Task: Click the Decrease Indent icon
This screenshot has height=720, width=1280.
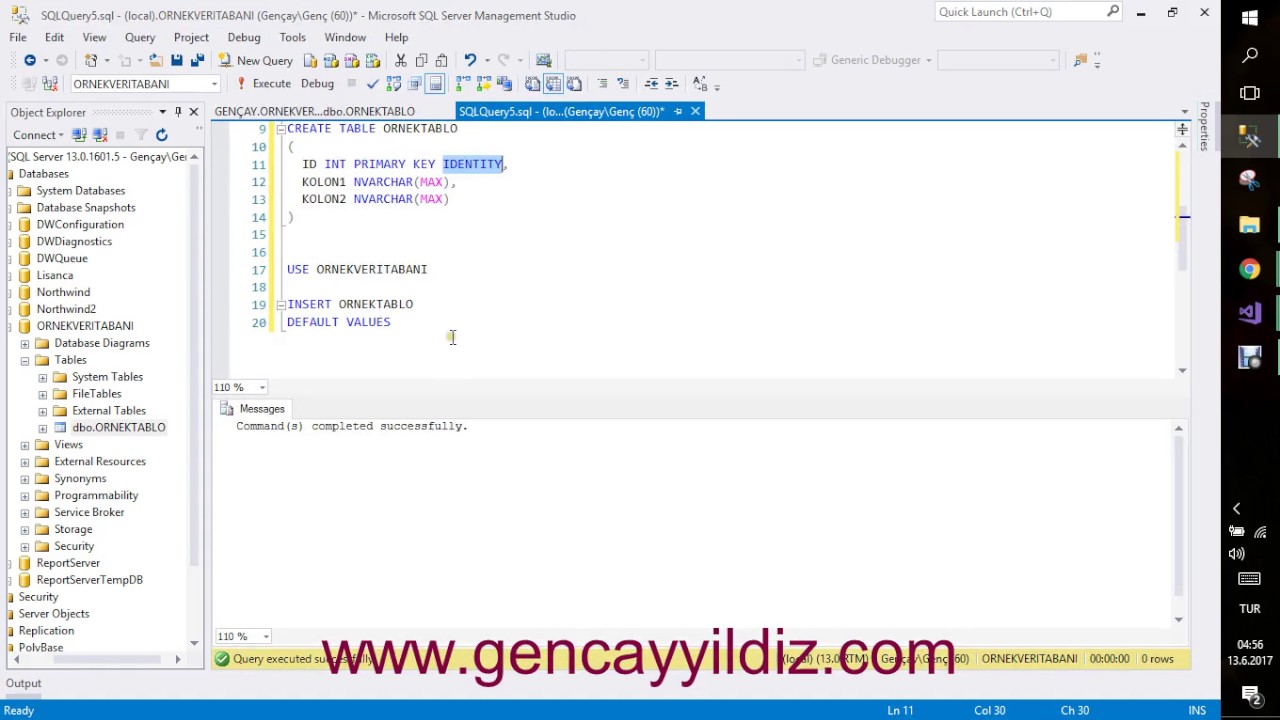Action: (x=651, y=83)
